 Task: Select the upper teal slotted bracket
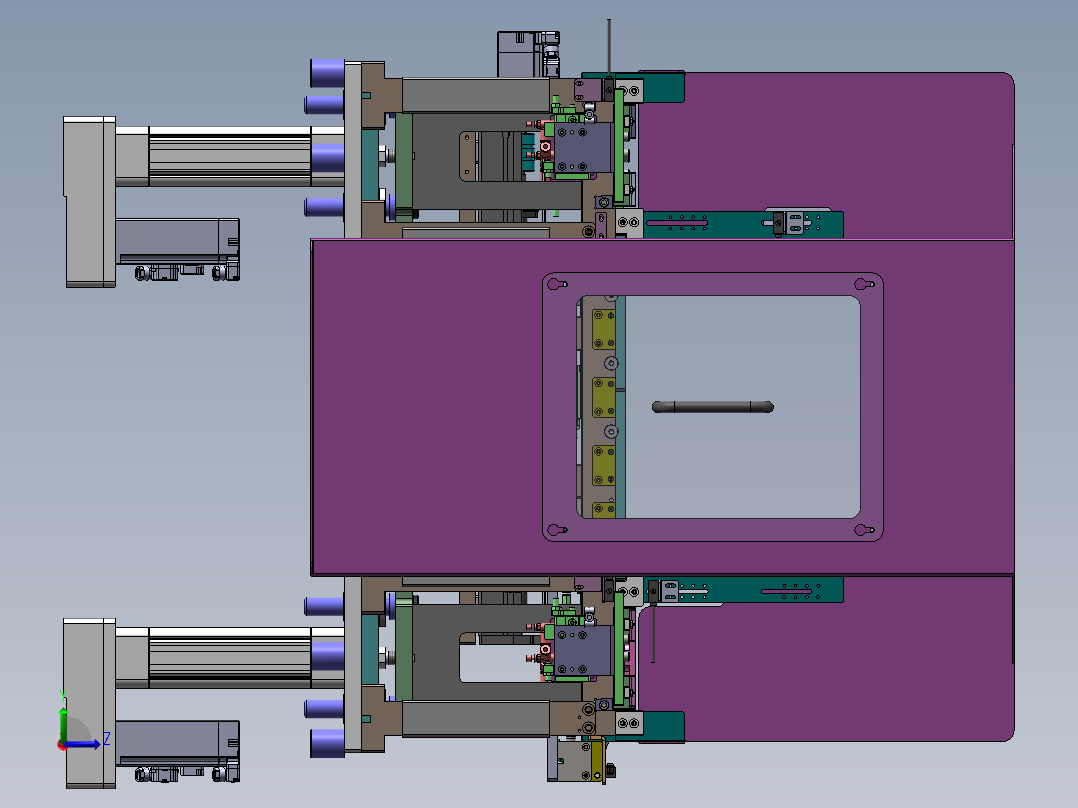tap(742, 225)
